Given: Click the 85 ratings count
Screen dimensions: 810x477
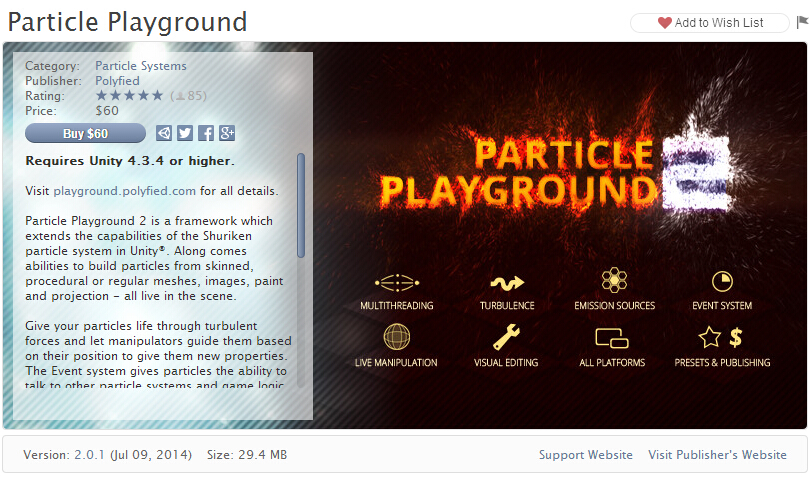Looking at the screenshot, I should click(x=189, y=96).
